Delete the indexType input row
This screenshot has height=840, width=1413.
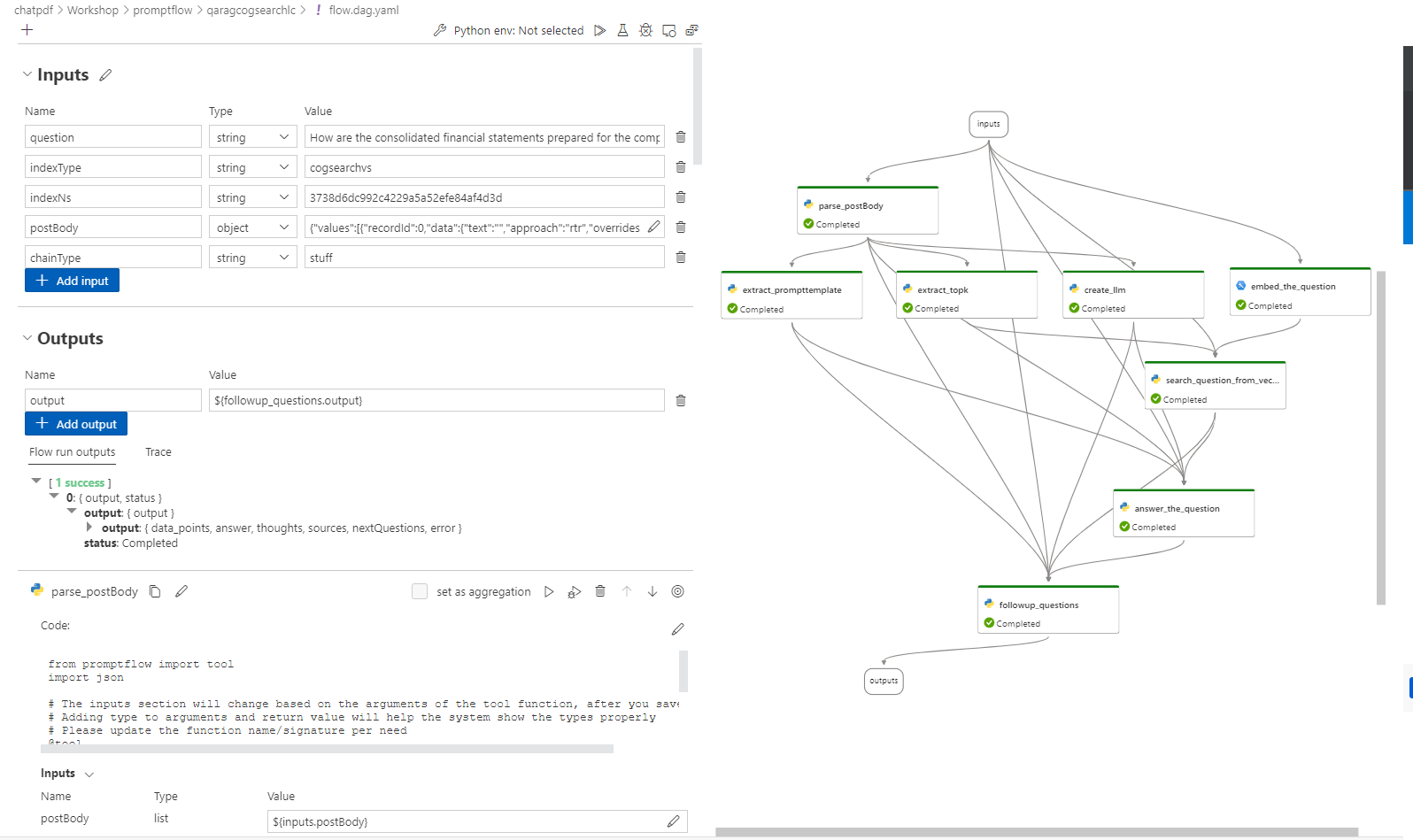point(681,167)
